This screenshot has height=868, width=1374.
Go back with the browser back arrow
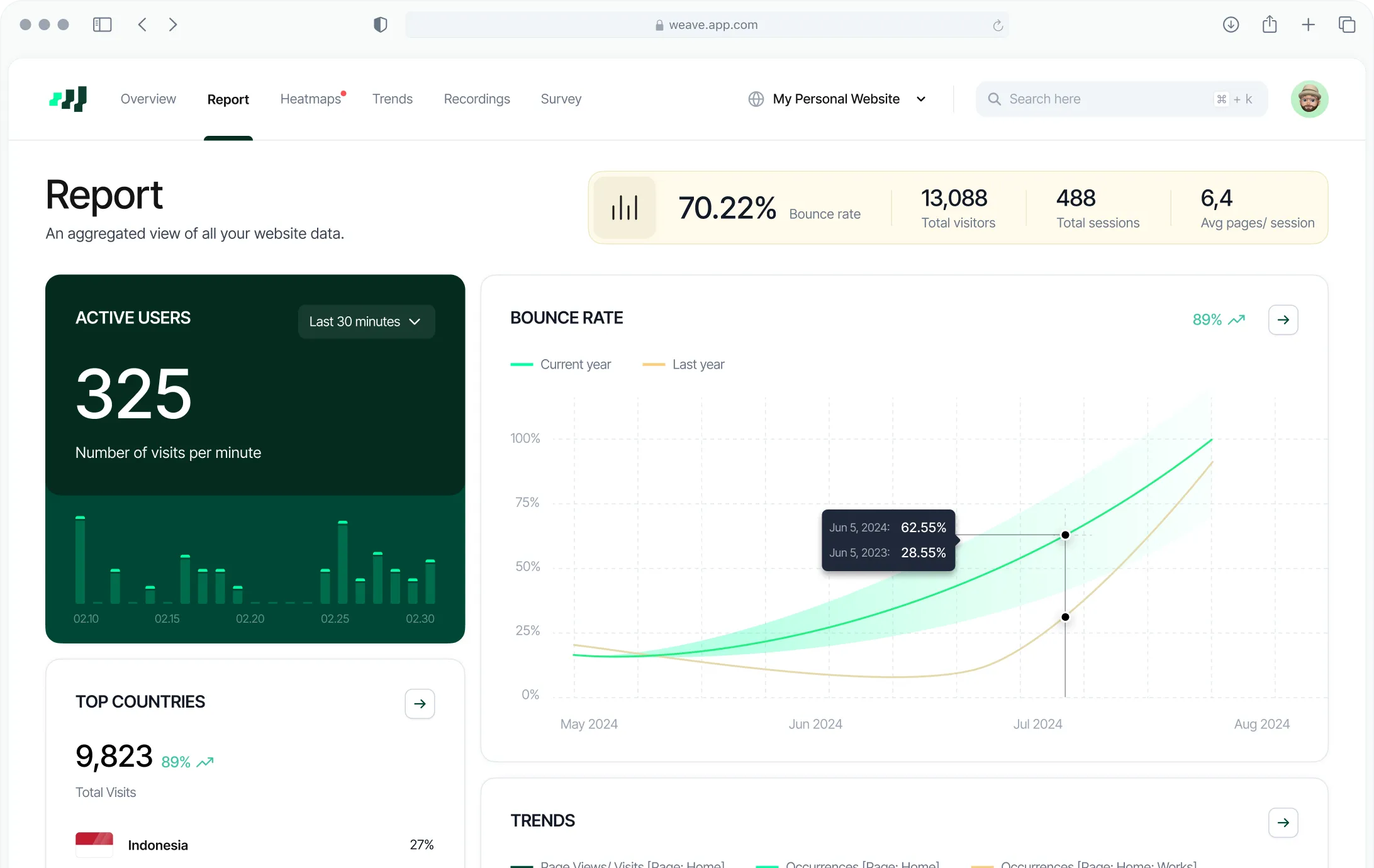coord(142,25)
